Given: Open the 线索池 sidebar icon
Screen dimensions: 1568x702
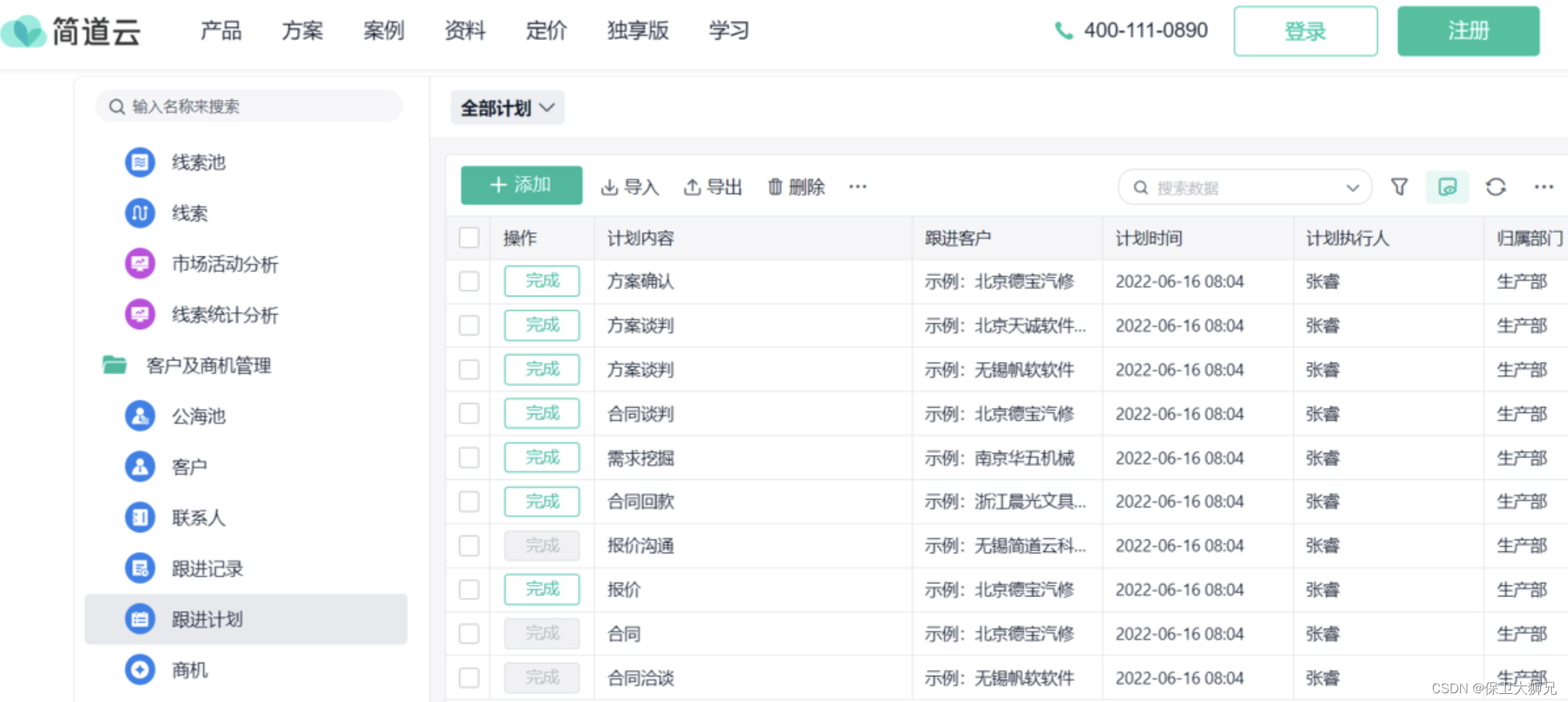Looking at the screenshot, I should 140,162.
